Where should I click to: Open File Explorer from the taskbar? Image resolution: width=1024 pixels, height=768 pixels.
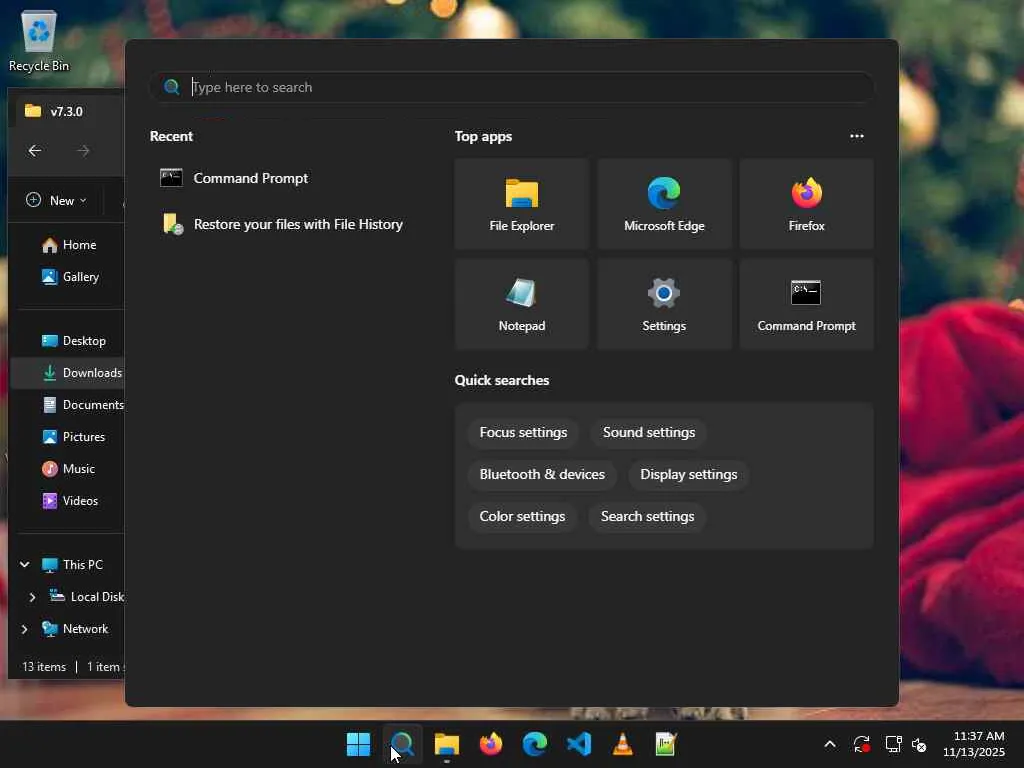point(447,744)
